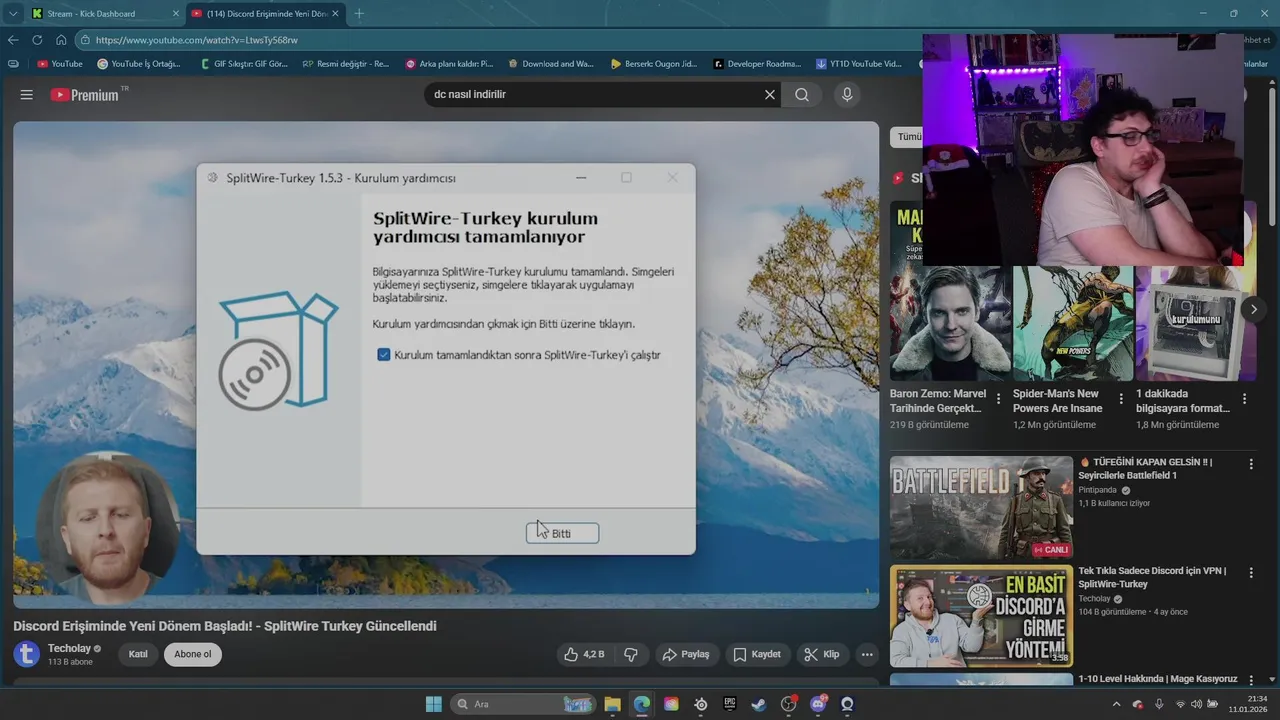This screenshot has height=720, width=1280.
Task: Click the magnifier search button
Action: pos(802,95)
